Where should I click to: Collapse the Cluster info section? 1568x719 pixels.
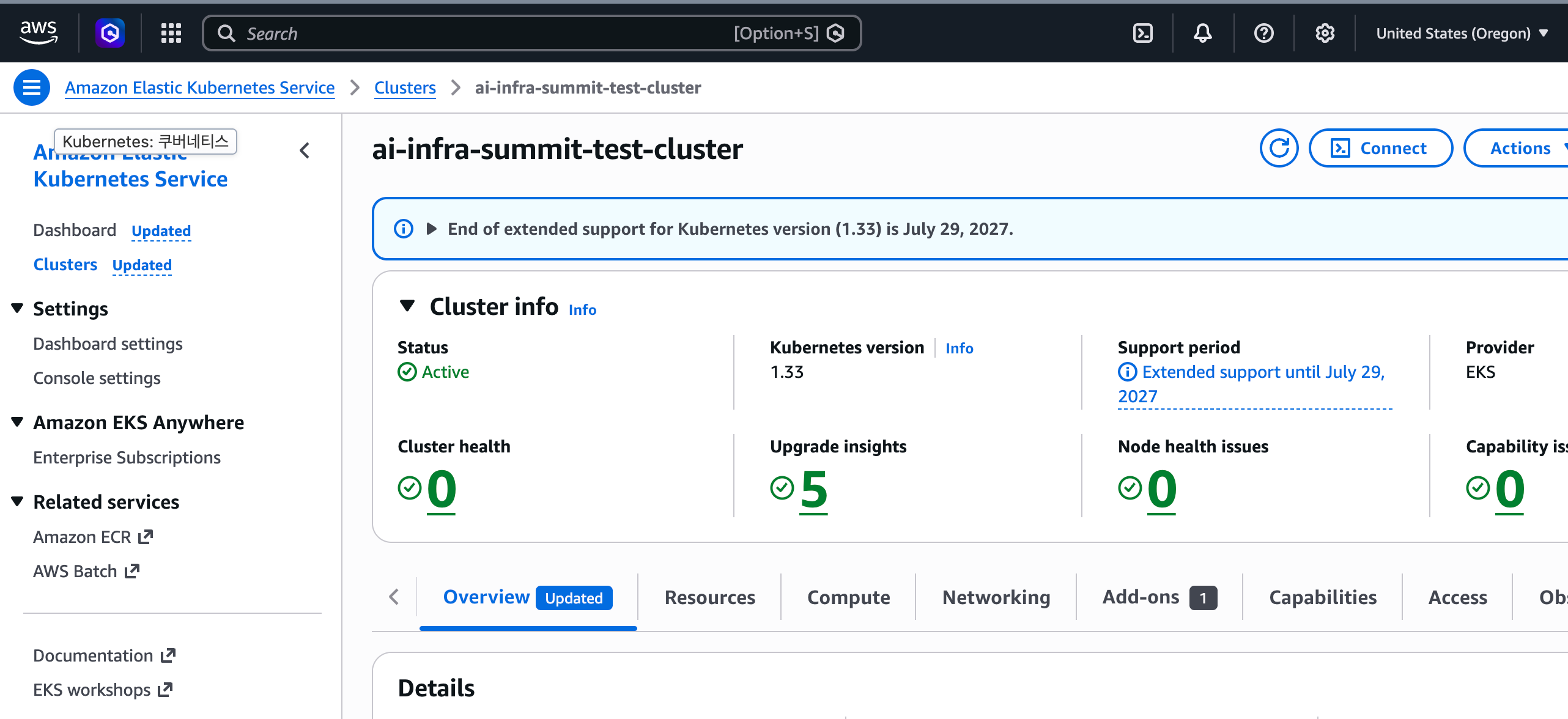[407, 306]
